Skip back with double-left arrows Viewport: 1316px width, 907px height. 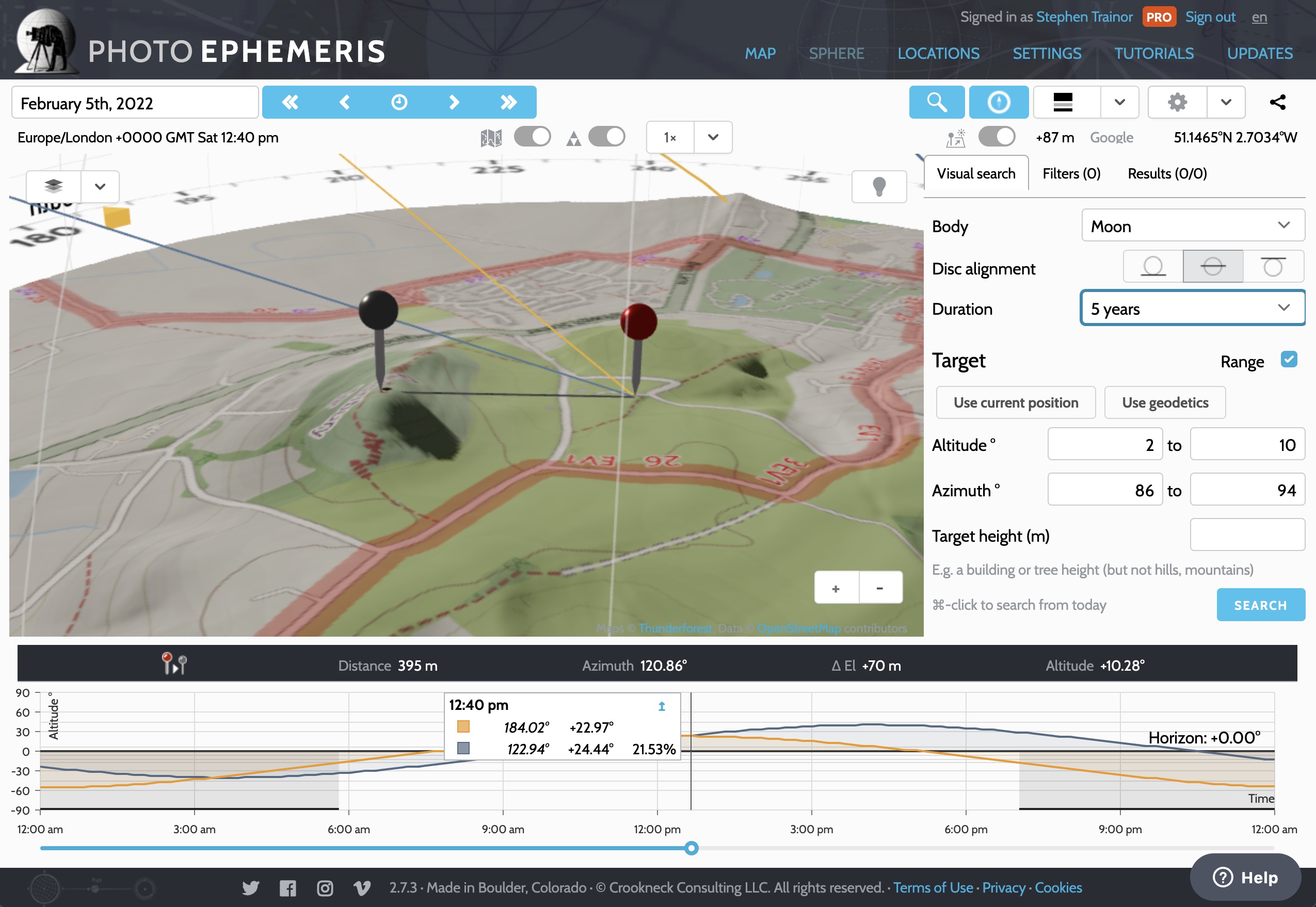pyautogui.click(x=290, y=102)
